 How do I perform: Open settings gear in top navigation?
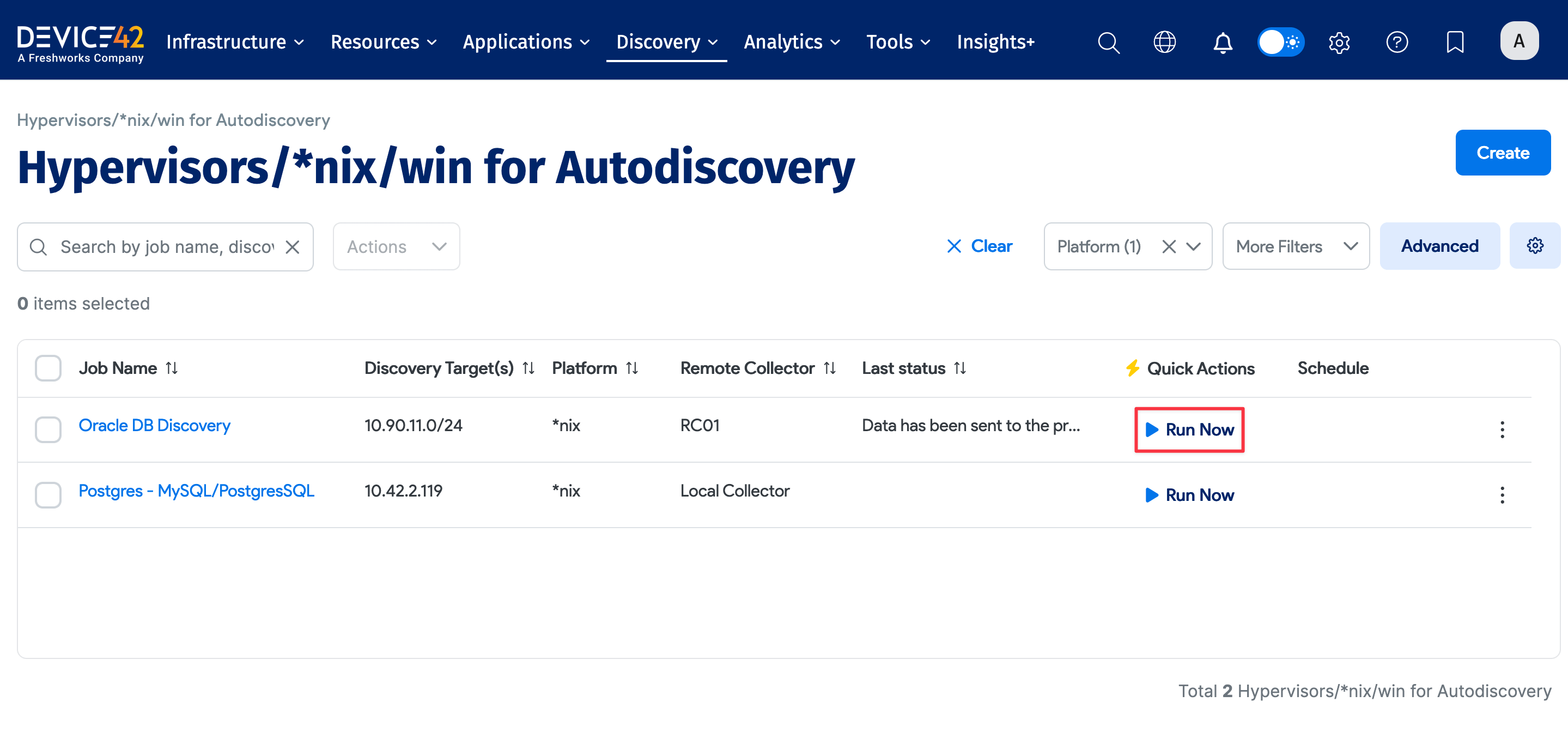point(1339,42)
